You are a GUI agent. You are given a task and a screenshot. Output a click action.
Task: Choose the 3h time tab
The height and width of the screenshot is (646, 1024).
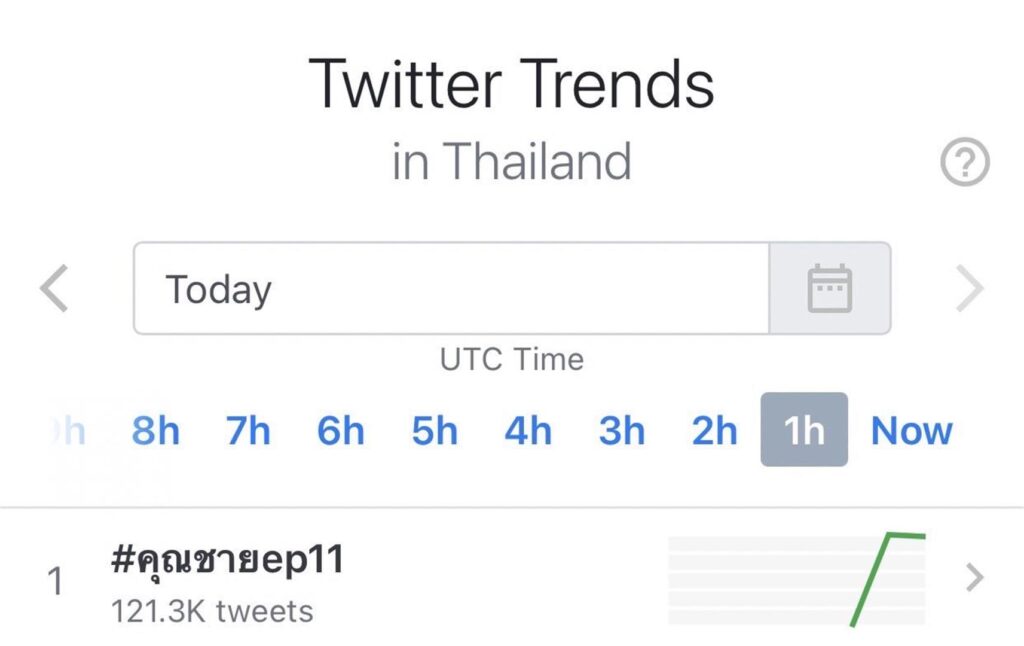coord(622,431)
